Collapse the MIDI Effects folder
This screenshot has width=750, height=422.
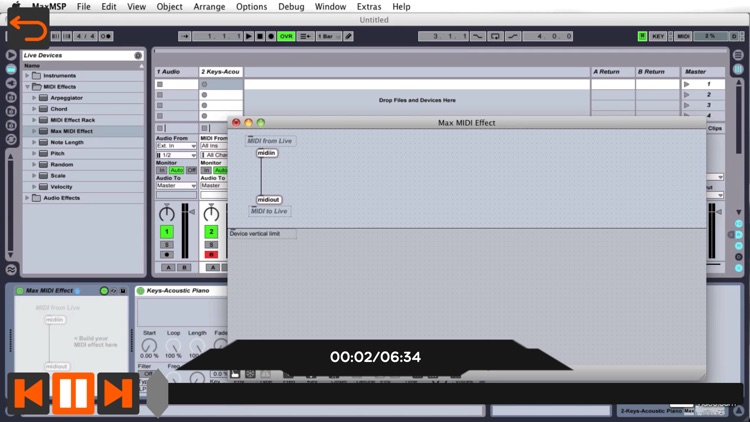click(x=27, y=87)
